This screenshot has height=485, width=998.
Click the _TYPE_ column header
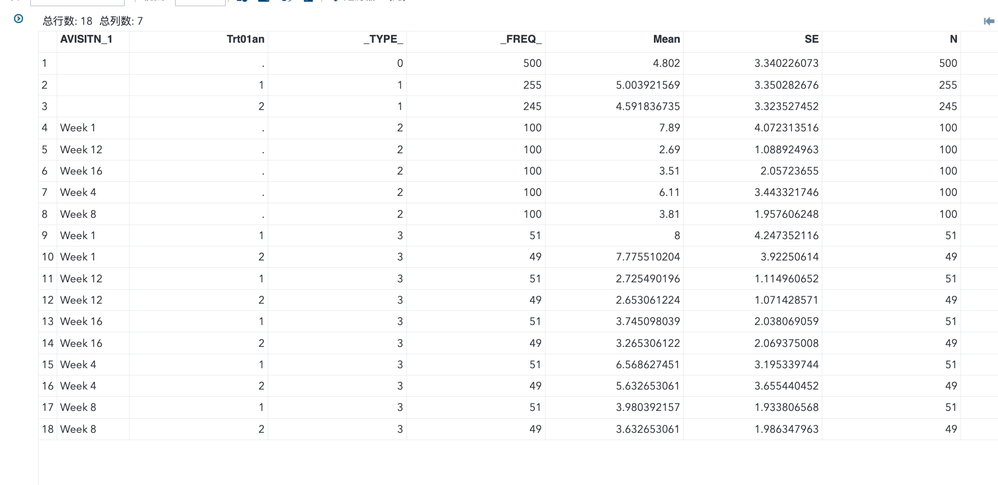[x=383, y=40]
